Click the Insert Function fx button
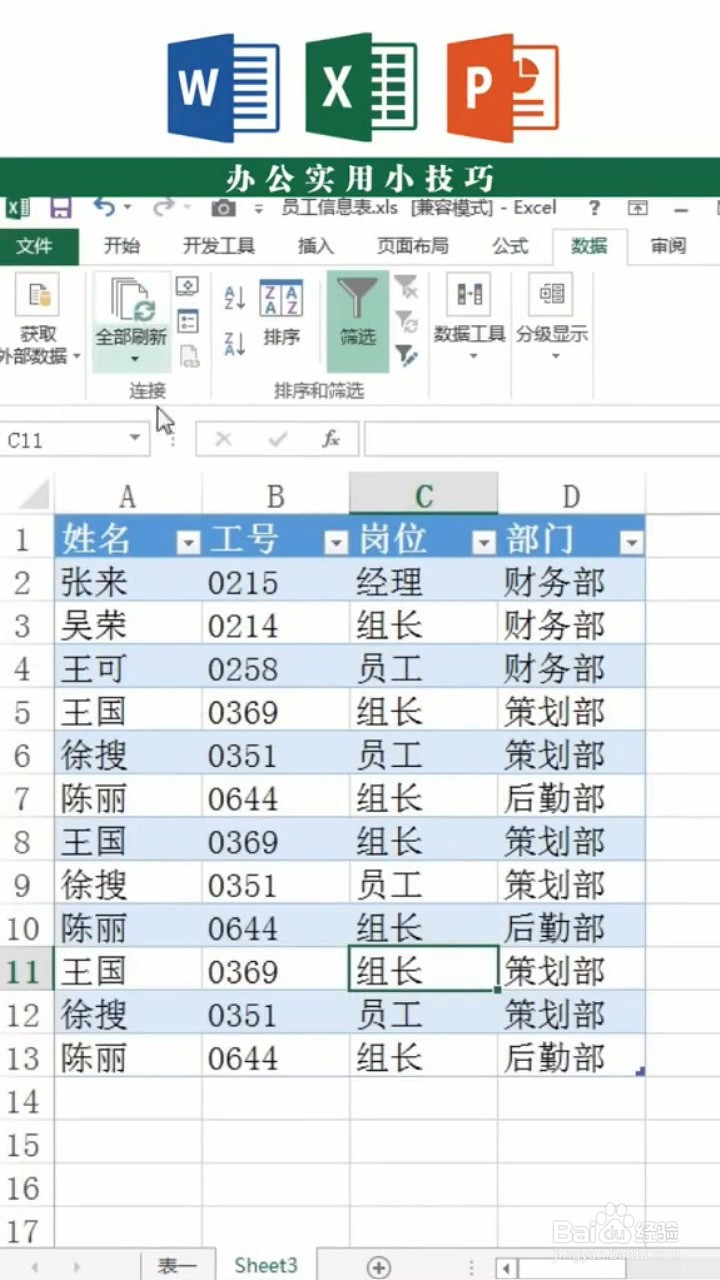 [331, 439]
